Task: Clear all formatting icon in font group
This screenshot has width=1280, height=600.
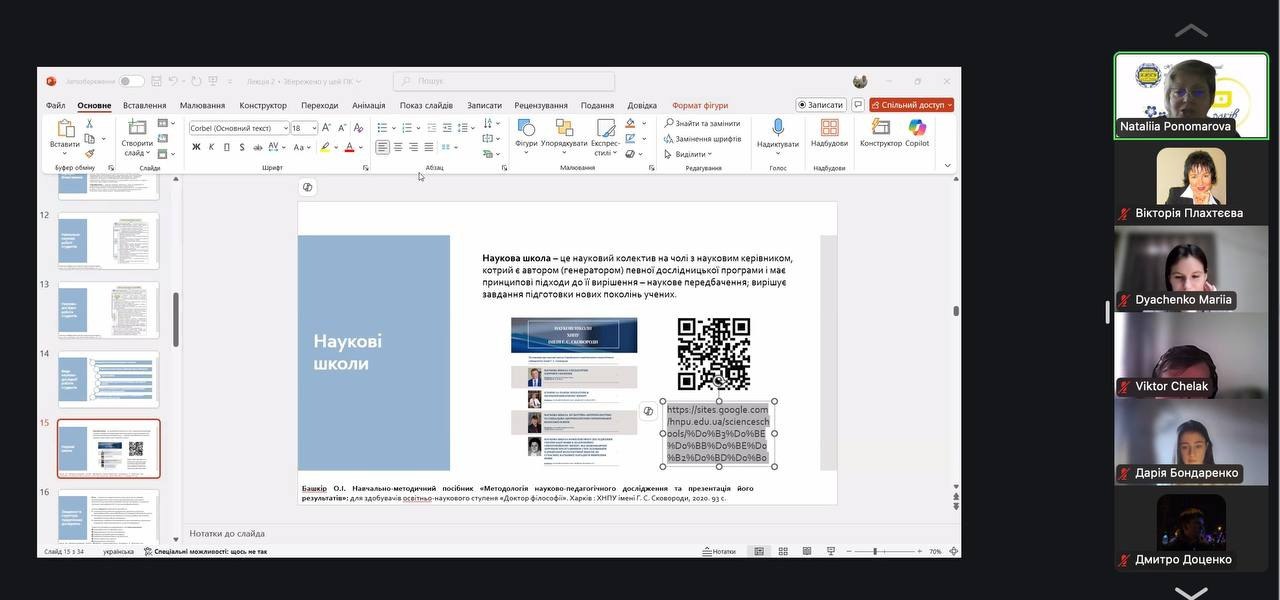Action: click(359, 128)
